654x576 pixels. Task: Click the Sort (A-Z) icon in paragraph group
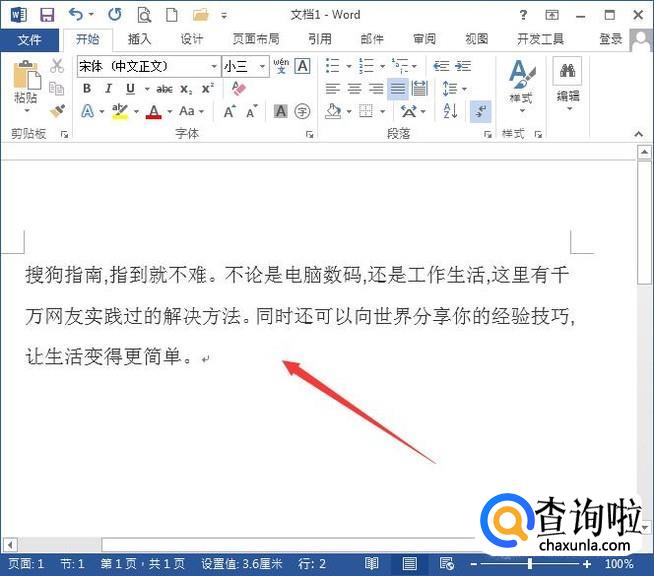(x=450, y=111)
